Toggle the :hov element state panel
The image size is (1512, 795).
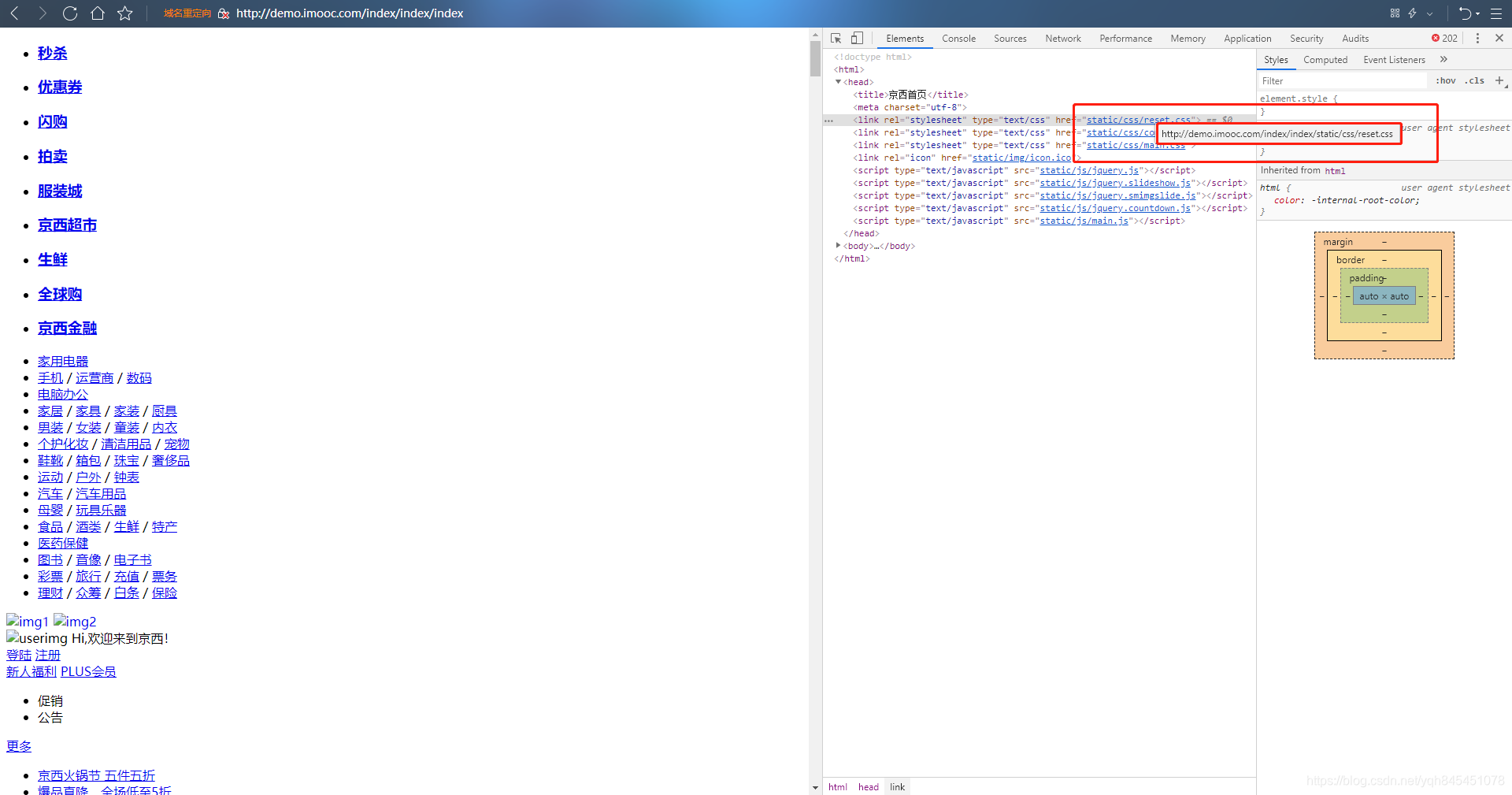point(1446,80)
